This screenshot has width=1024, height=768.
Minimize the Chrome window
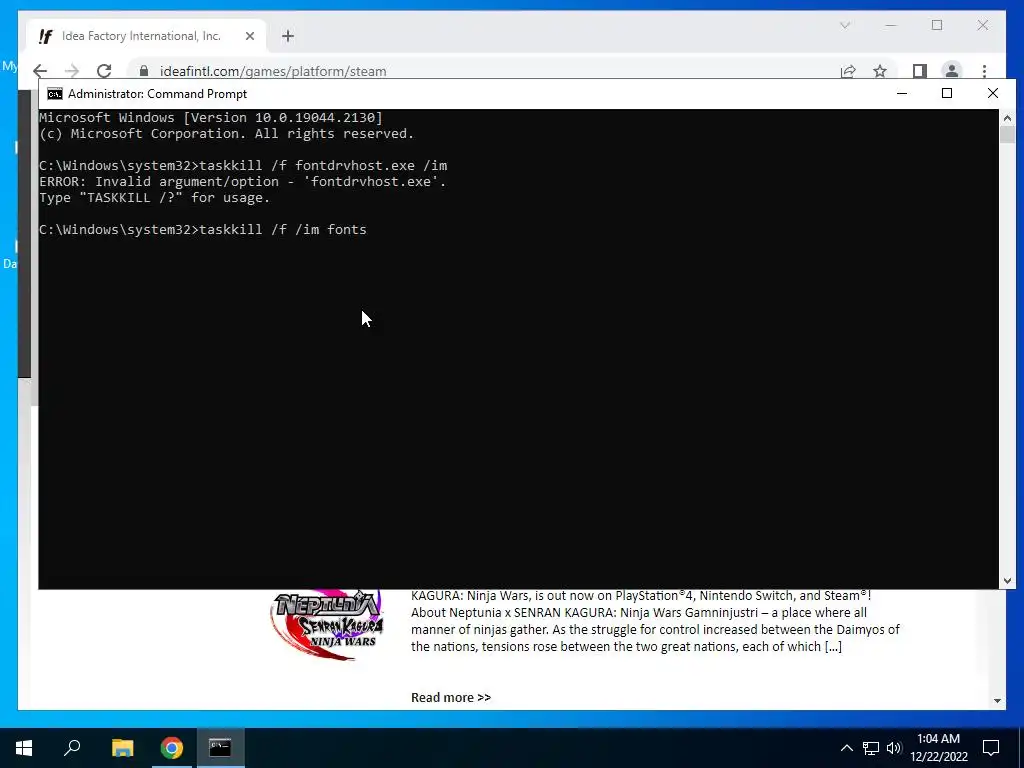pyautogui.click(x=891, y=25)
